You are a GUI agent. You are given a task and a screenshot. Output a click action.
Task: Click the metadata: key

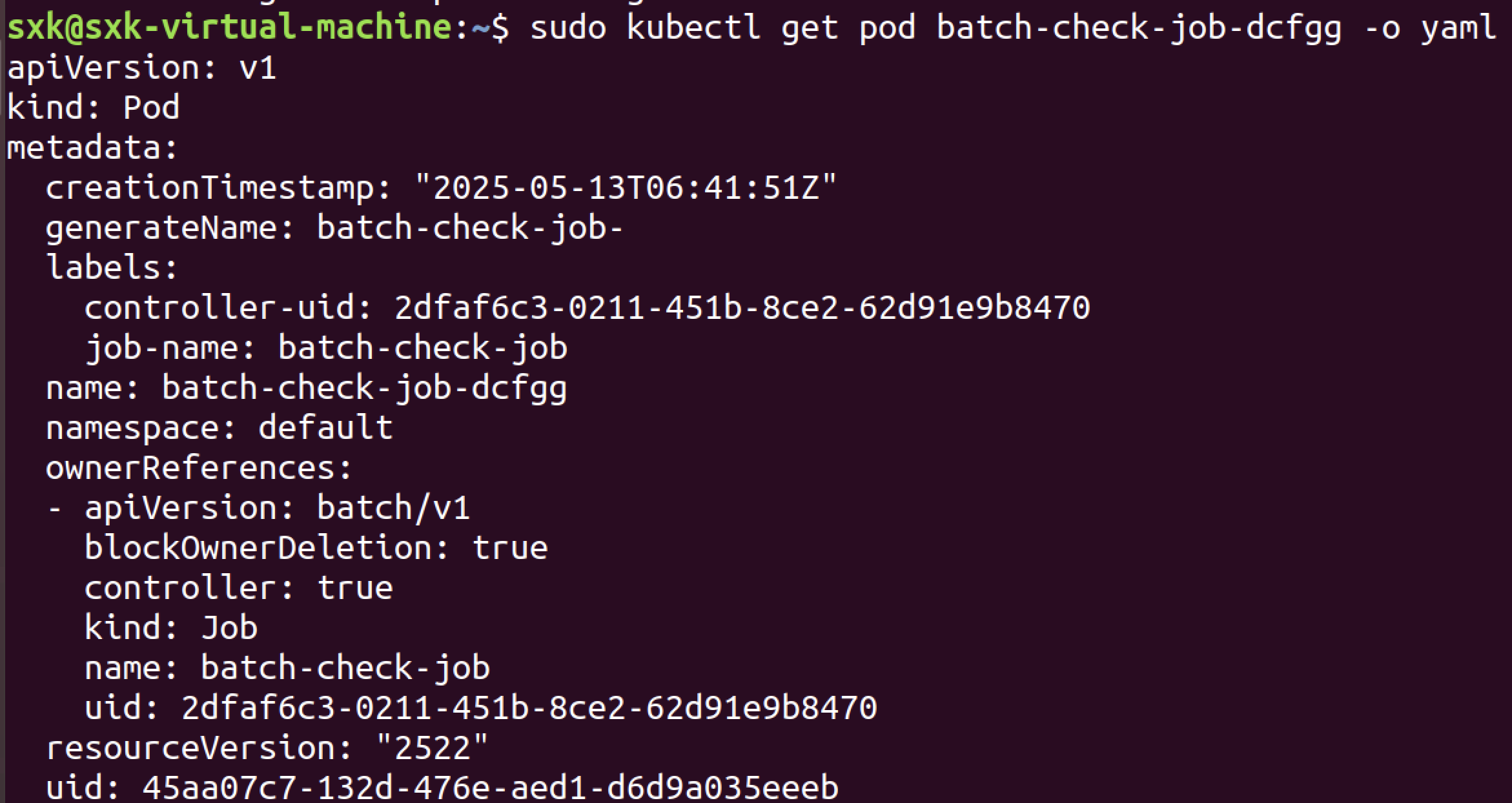coord(92,148)
